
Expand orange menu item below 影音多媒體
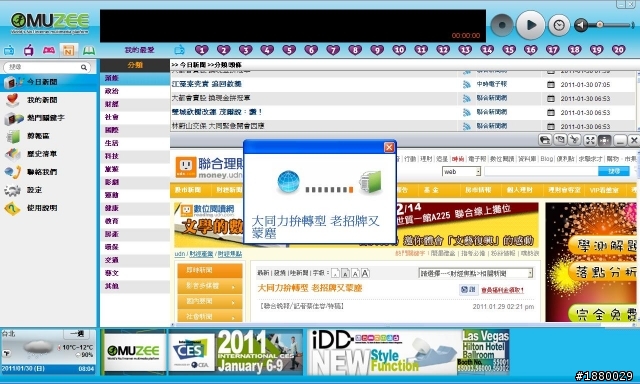click(x=209, y=302)
